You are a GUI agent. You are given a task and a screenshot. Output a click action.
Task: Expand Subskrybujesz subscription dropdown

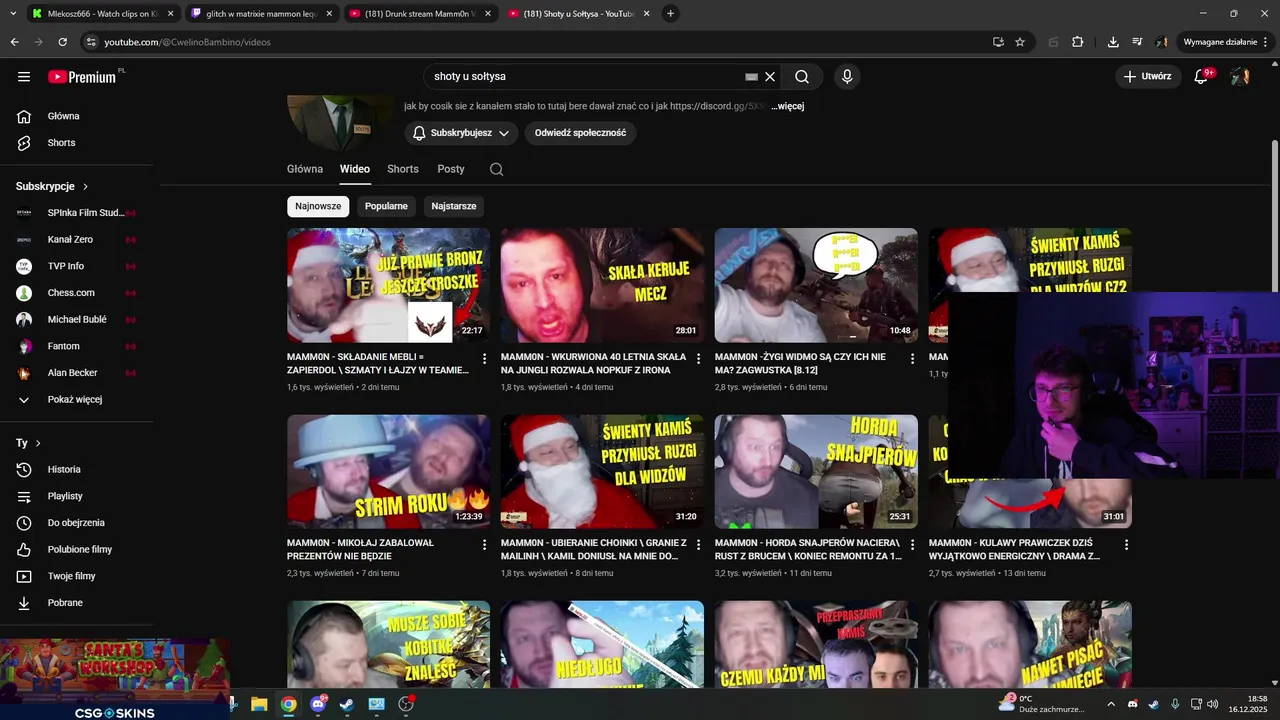pyautogui.click(x=461, y=133)
